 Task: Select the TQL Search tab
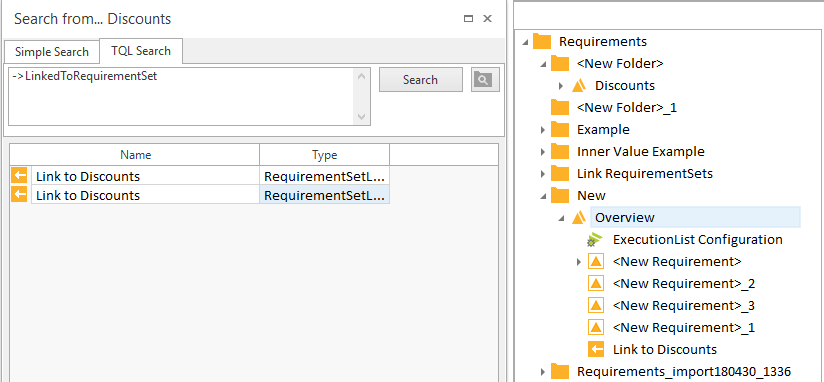(141, 51)
